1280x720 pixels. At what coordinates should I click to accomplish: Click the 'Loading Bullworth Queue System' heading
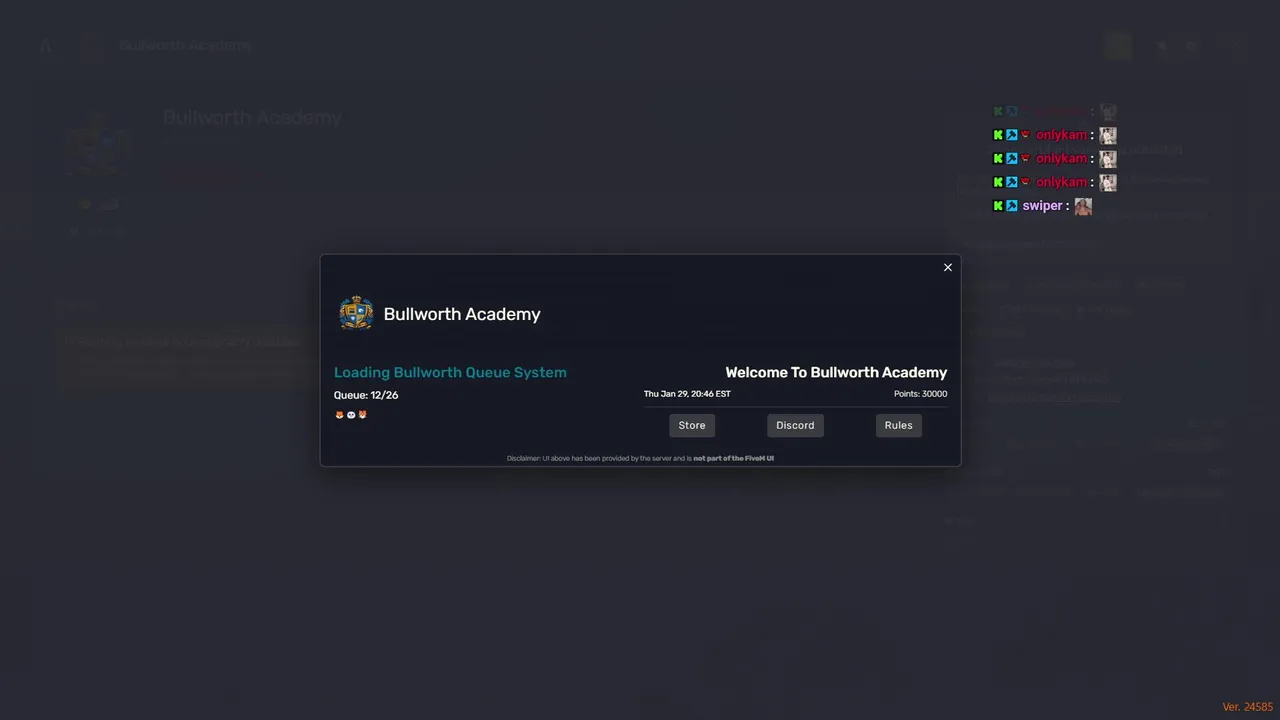450,372
